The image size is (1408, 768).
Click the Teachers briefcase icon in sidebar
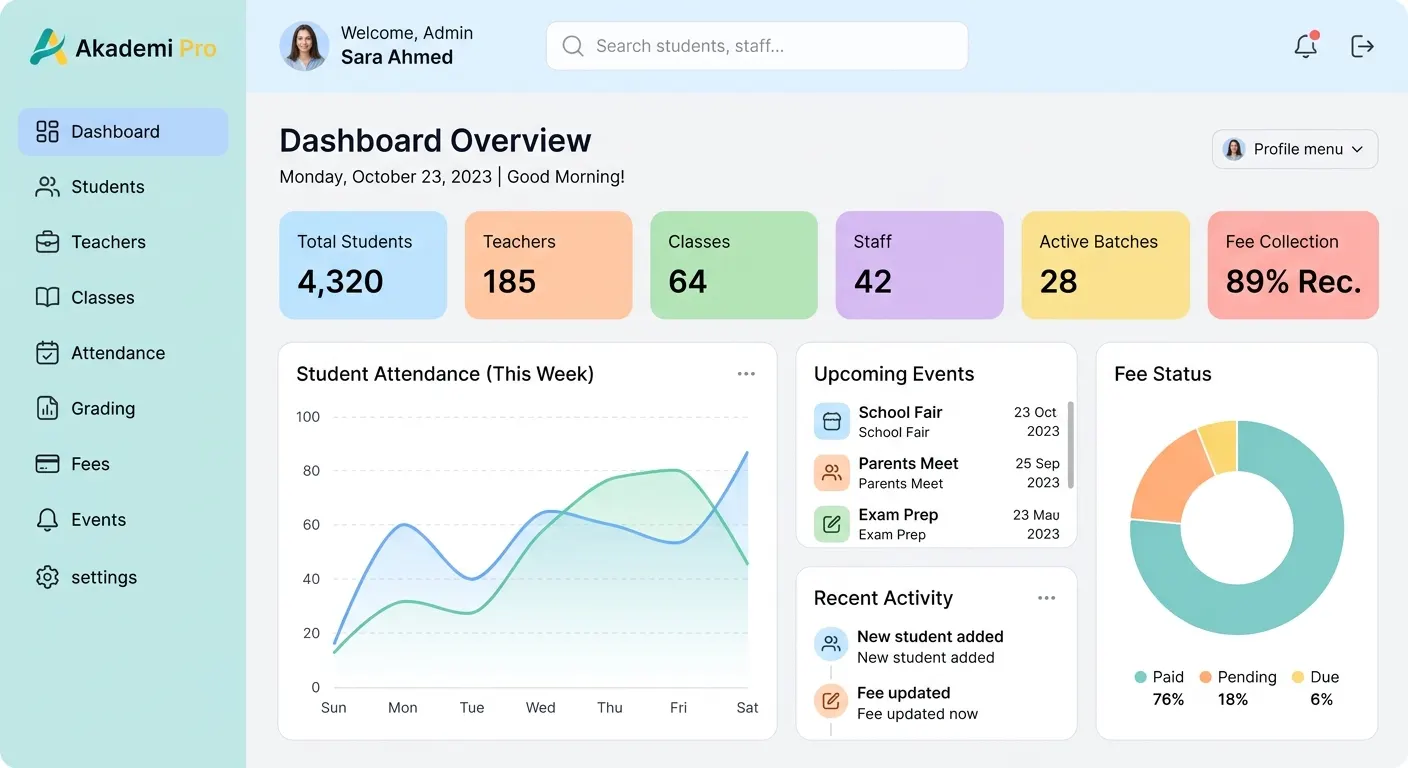[x=47, y=242]
